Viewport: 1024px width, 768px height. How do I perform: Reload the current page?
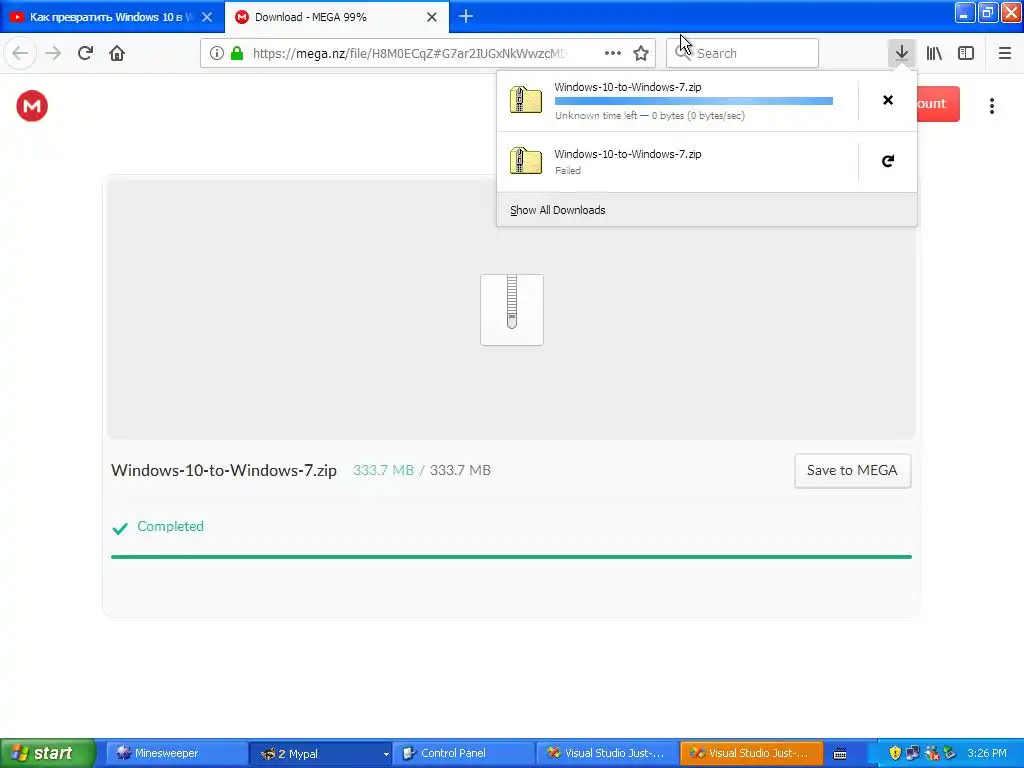(85, 53)
